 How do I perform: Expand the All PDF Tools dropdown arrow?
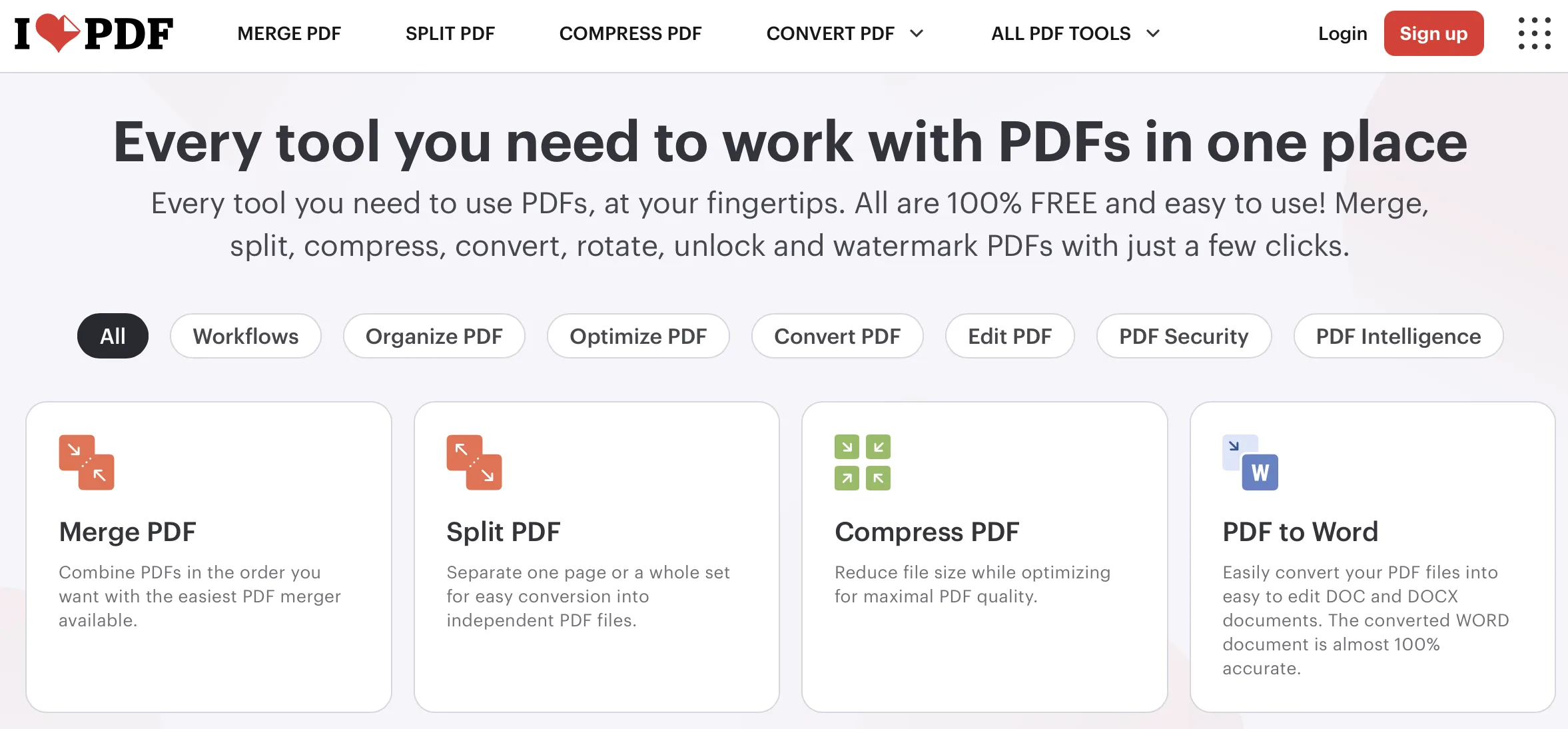(x=1153, y=33)
